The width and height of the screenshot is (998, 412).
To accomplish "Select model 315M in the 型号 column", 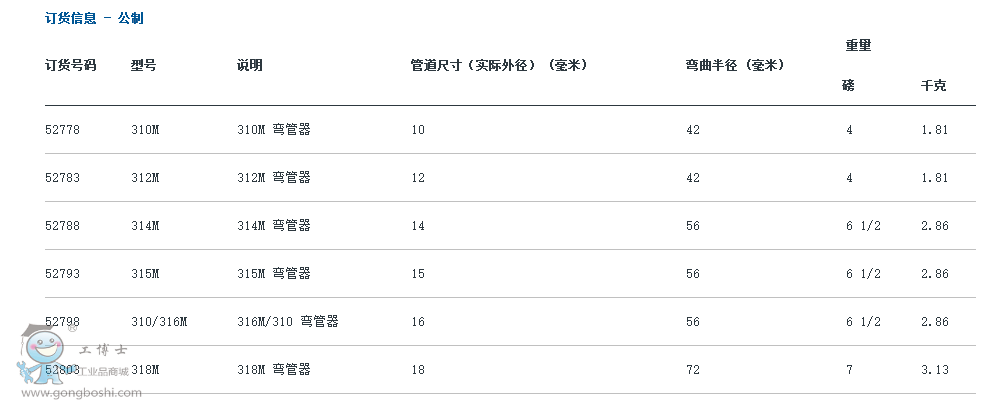I will [145, 274].
